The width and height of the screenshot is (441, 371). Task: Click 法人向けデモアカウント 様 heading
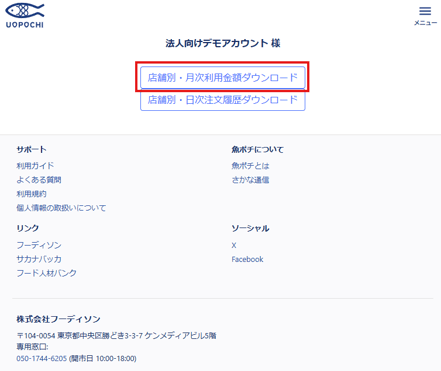tap(223, 43)
